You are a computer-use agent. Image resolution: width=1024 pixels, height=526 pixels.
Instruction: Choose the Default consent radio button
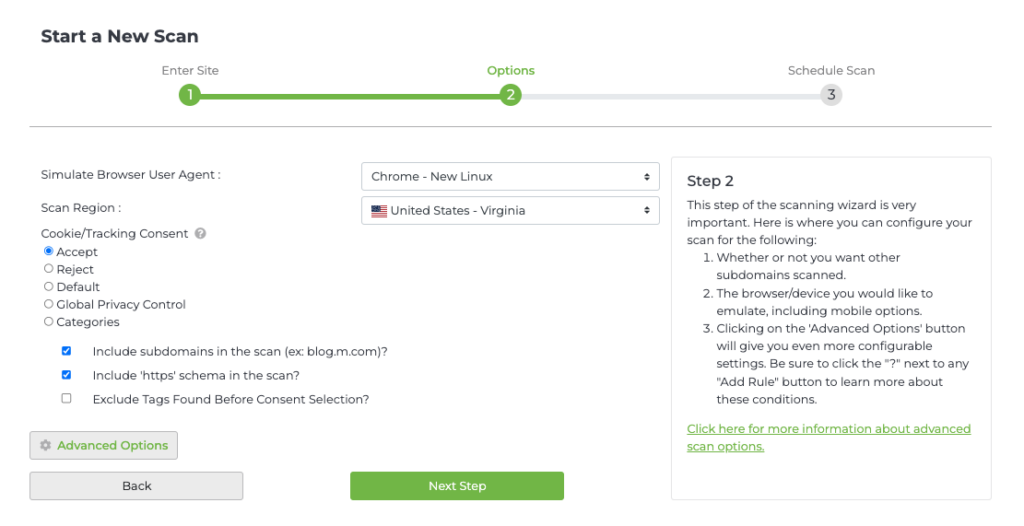(x=49, y=287)
